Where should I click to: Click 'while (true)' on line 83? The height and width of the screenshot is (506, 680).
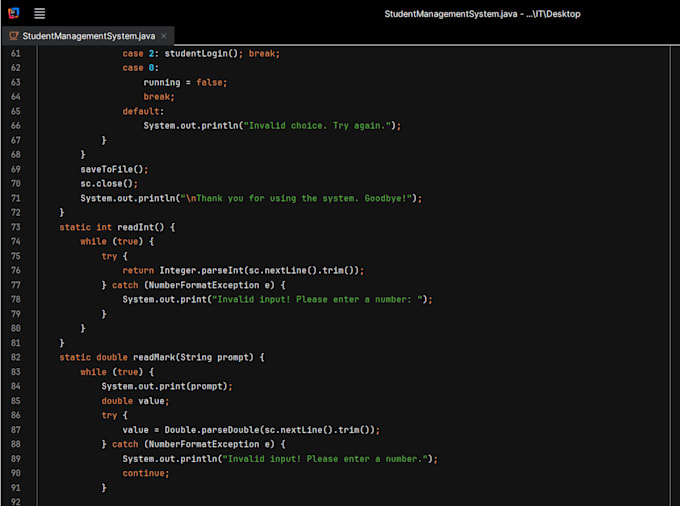(111, 372)
